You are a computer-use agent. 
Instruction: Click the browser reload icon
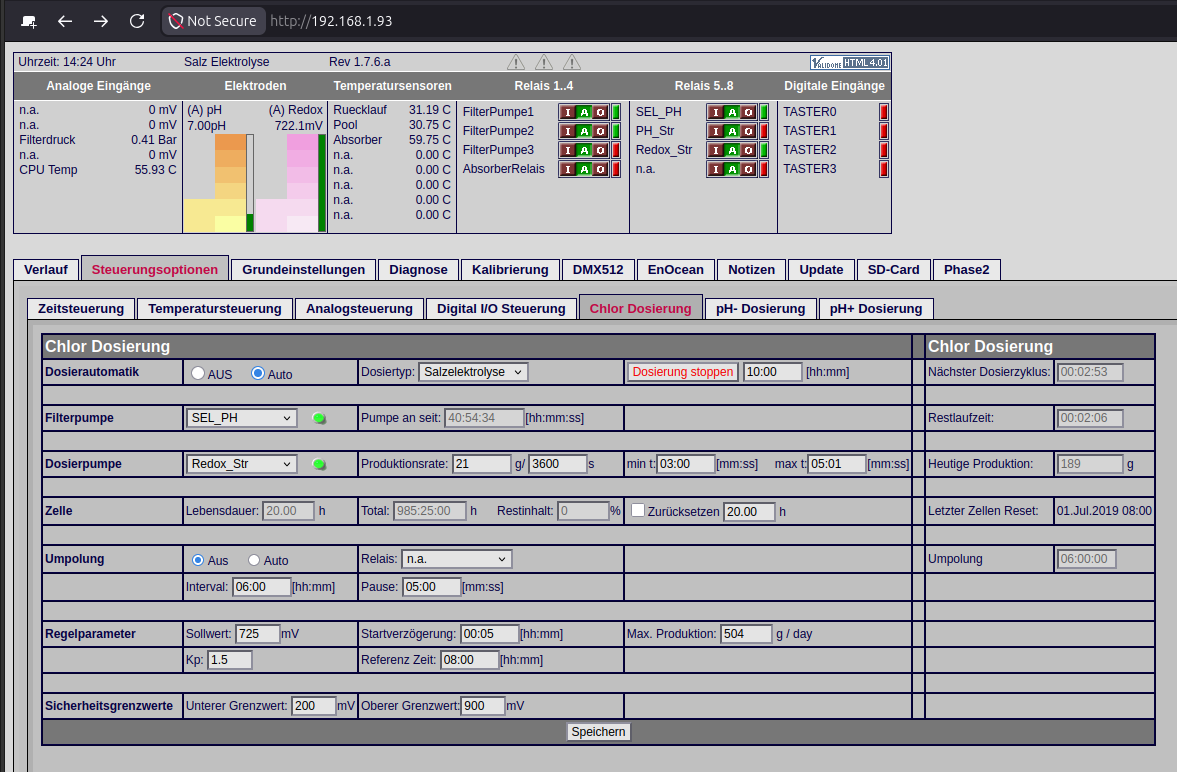[137, 21]
